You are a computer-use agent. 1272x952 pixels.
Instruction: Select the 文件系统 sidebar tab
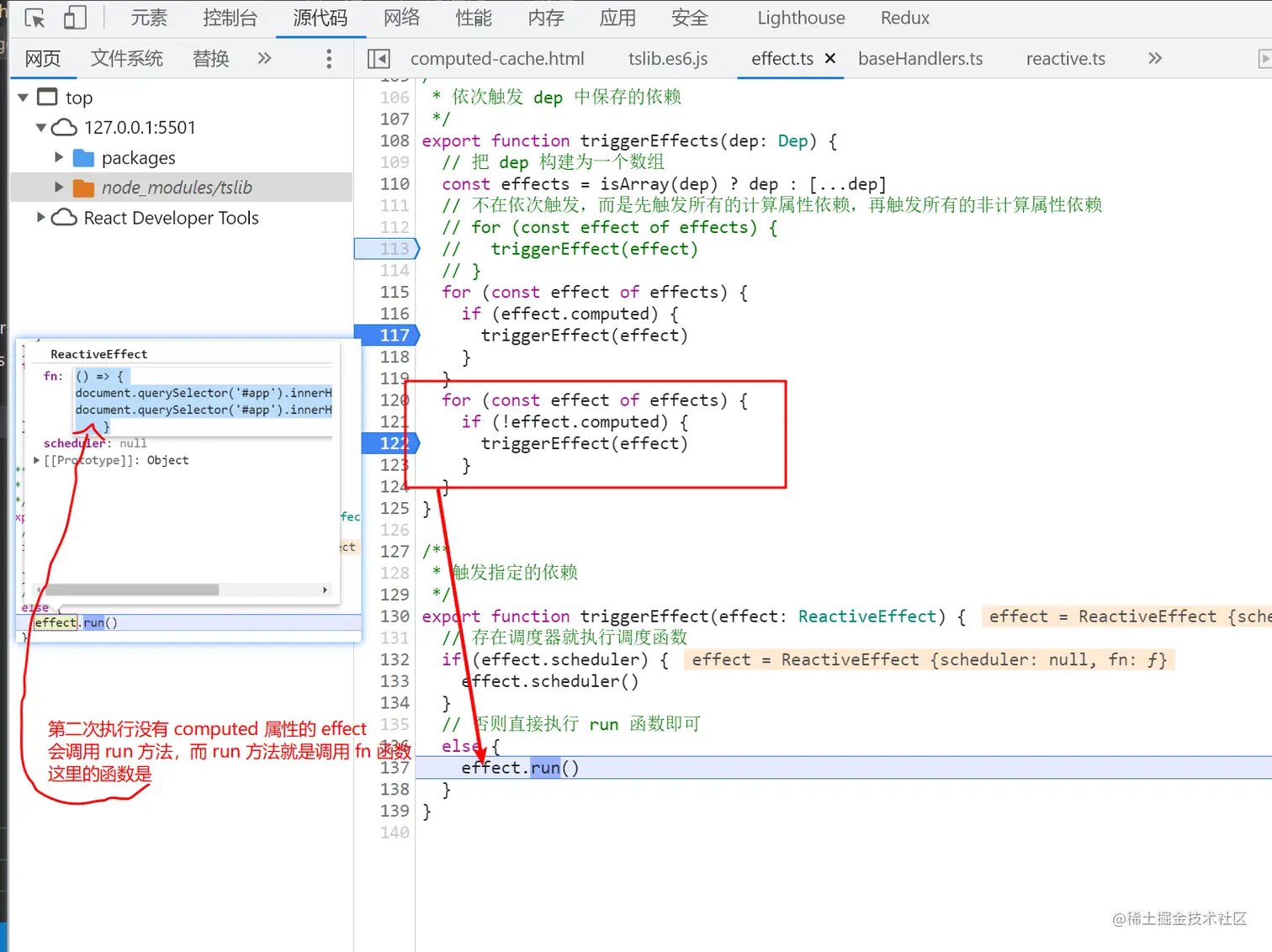(127, 58)
